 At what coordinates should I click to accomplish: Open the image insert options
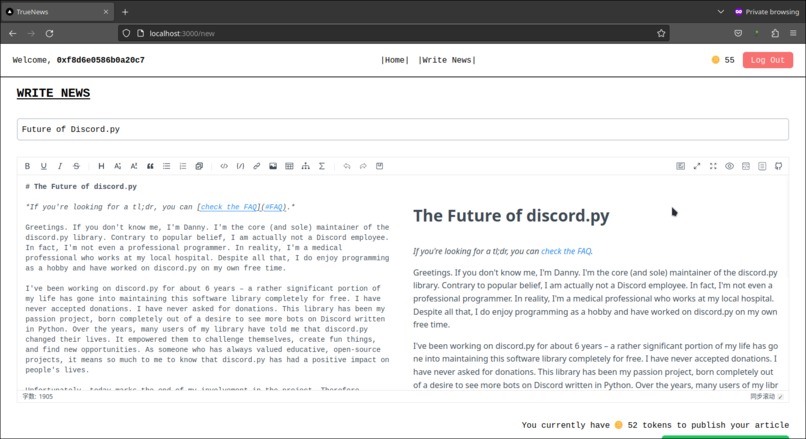coord(273,166)
